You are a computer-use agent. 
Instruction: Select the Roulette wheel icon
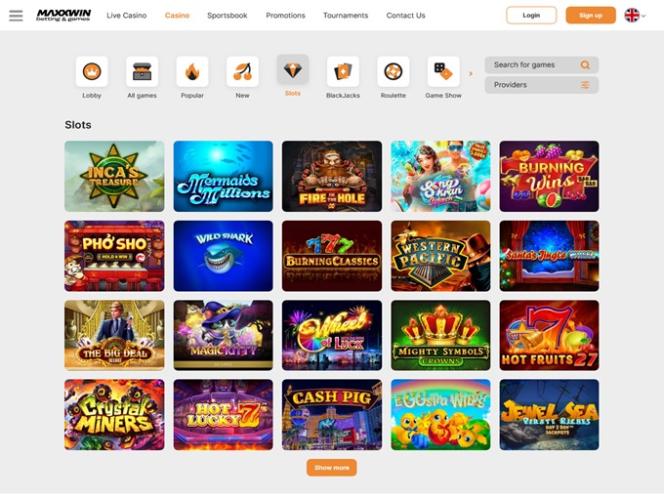393,72
